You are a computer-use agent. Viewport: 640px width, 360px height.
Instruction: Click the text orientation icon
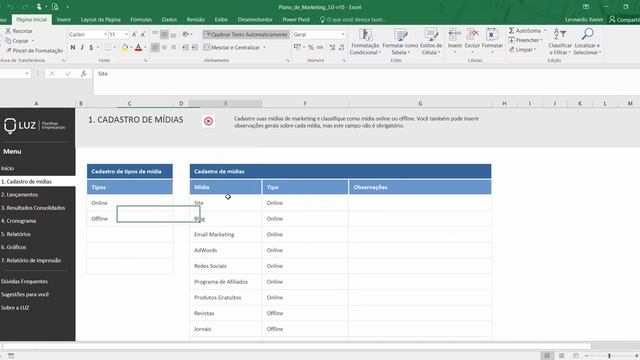[x=186, y=34]
